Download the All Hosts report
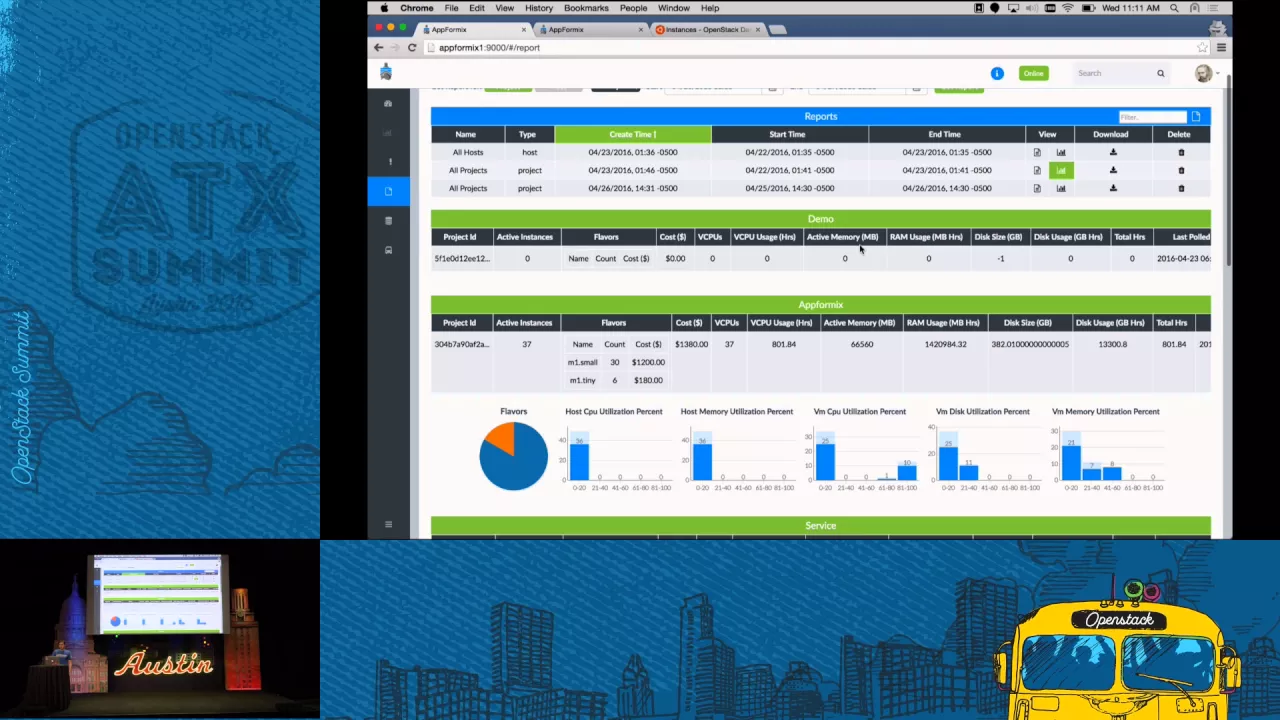Viewport: 1280px width, 720px height. coord(1112,152)
